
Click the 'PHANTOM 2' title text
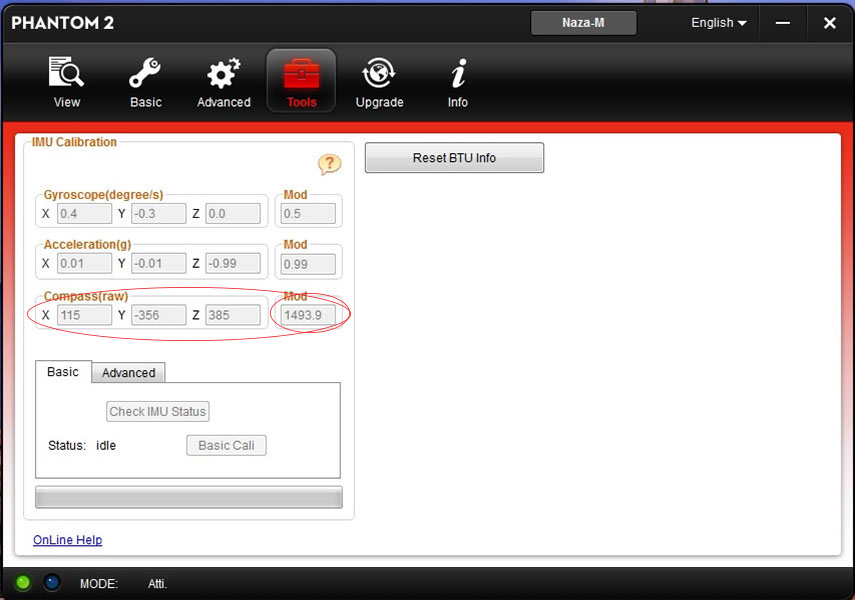tap(62, 23)
